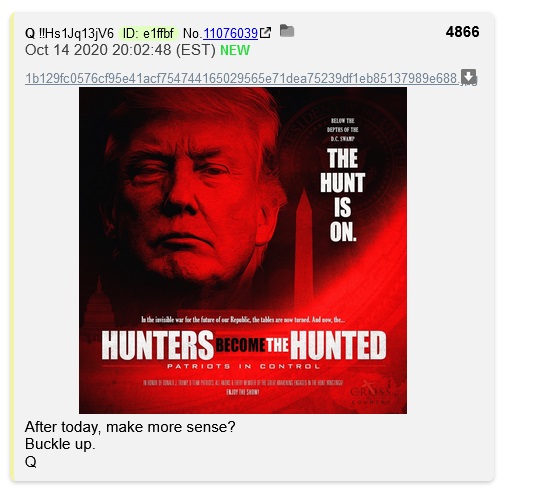
Task: Open the external link icon beside post number
Action: [x=265, y=33]
